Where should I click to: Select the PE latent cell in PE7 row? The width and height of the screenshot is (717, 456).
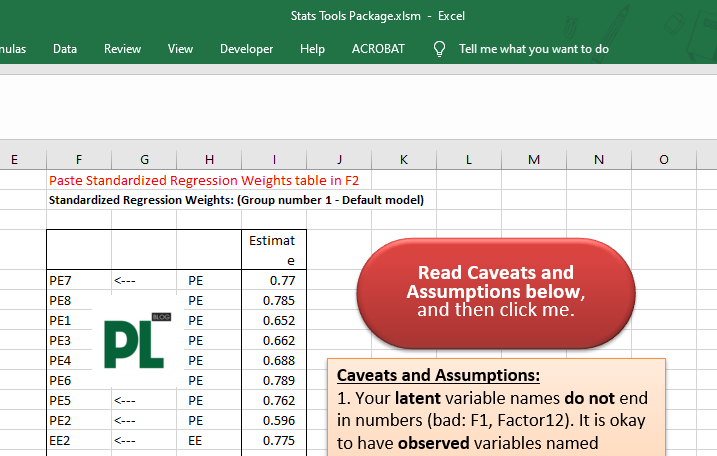[209, 280]
